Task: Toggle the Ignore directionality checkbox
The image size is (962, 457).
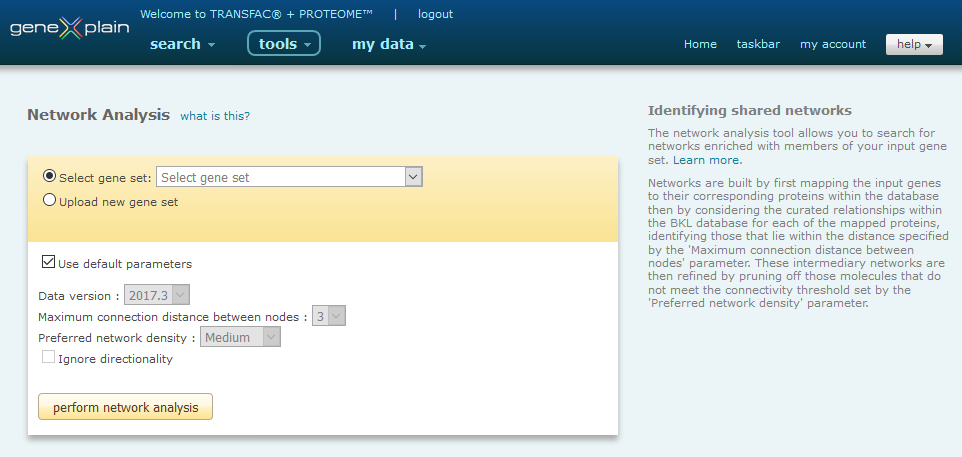Action: (x=48, y=357)
